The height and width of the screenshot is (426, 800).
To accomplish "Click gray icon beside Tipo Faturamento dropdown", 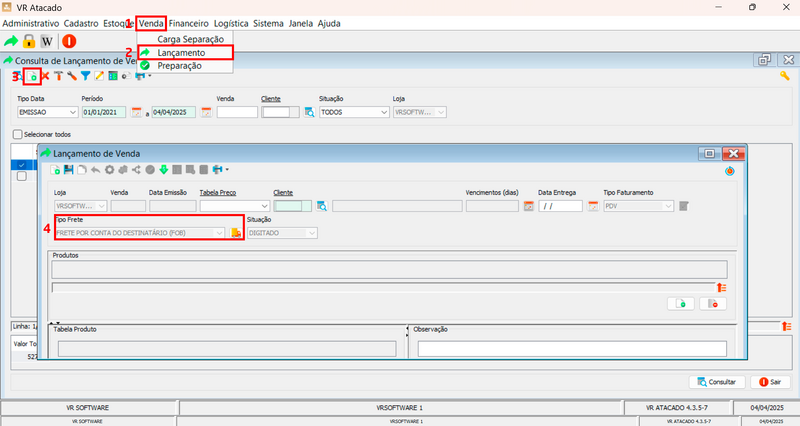I will pos(684,206).
